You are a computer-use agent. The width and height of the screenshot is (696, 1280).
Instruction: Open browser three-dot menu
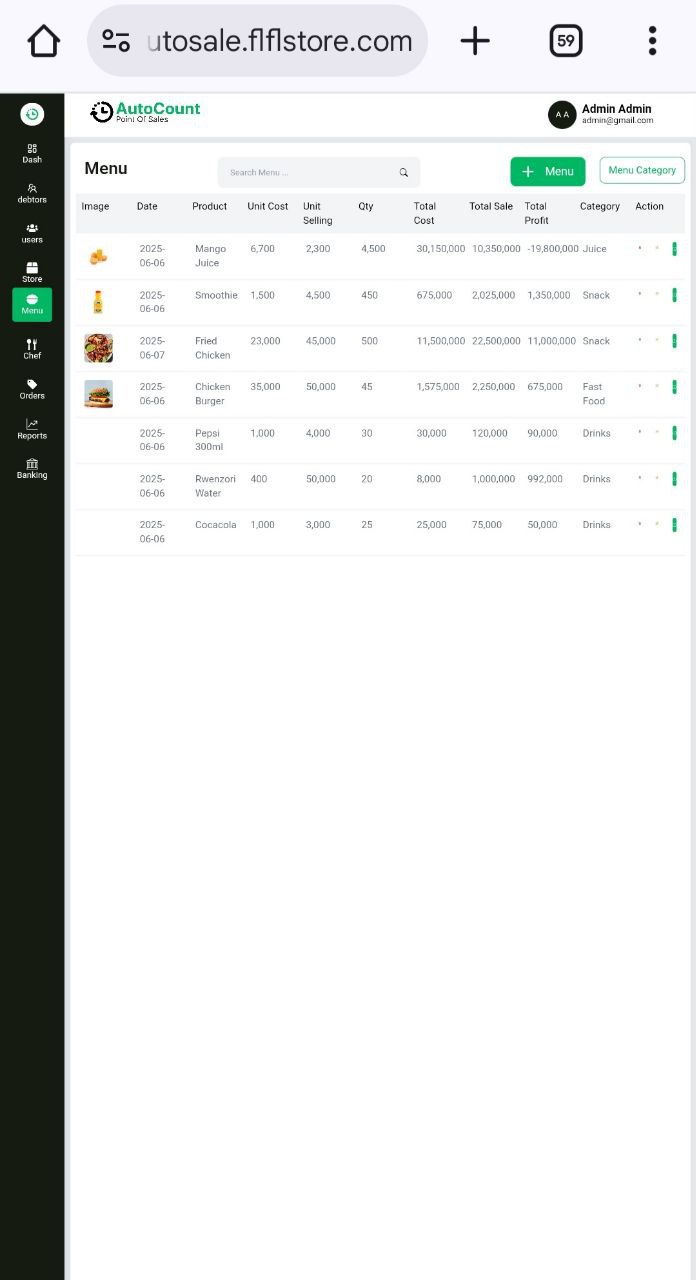[652, 41]
